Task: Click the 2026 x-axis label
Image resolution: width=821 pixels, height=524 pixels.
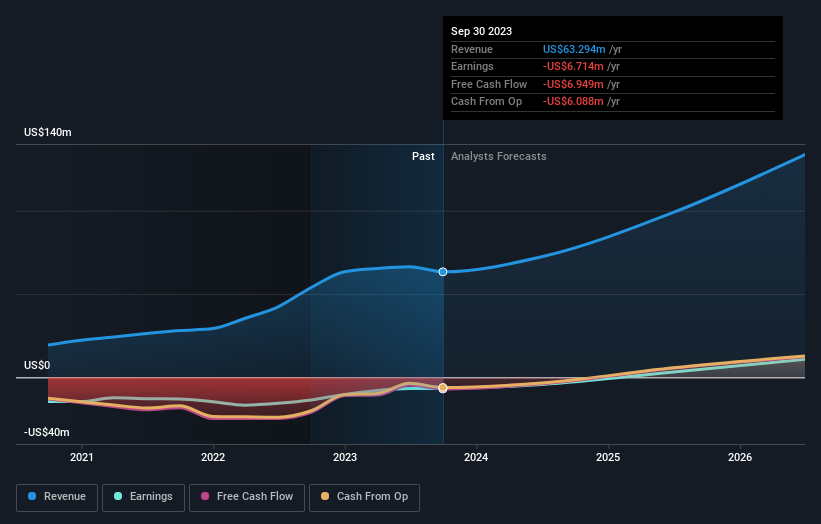Action: point(740,458)
